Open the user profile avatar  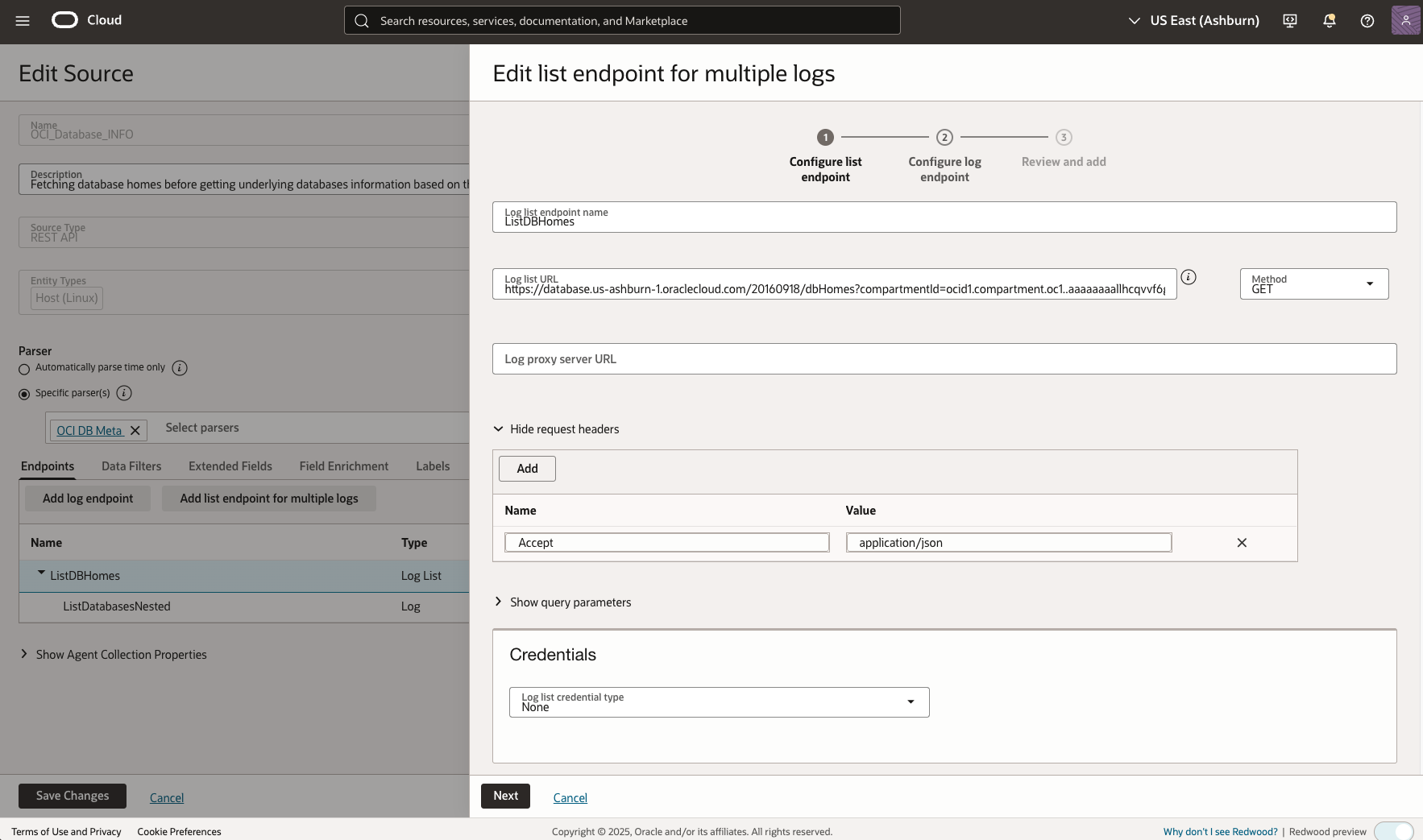[x=1405, y=20]
